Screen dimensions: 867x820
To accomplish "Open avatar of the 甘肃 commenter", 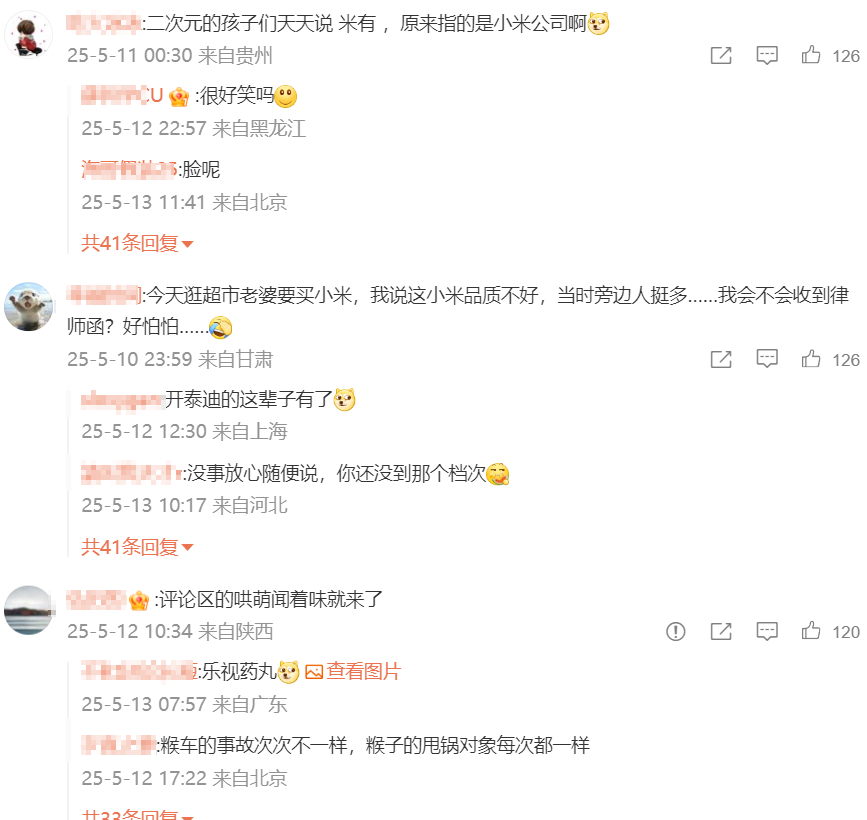I will pyautogui.click(x=29, y=307).
